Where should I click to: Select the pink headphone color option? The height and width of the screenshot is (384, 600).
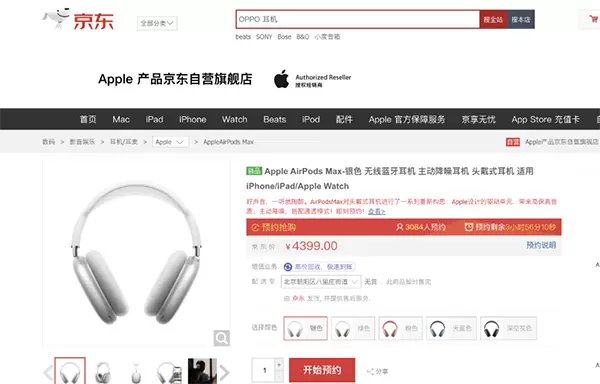coord(400,328)
